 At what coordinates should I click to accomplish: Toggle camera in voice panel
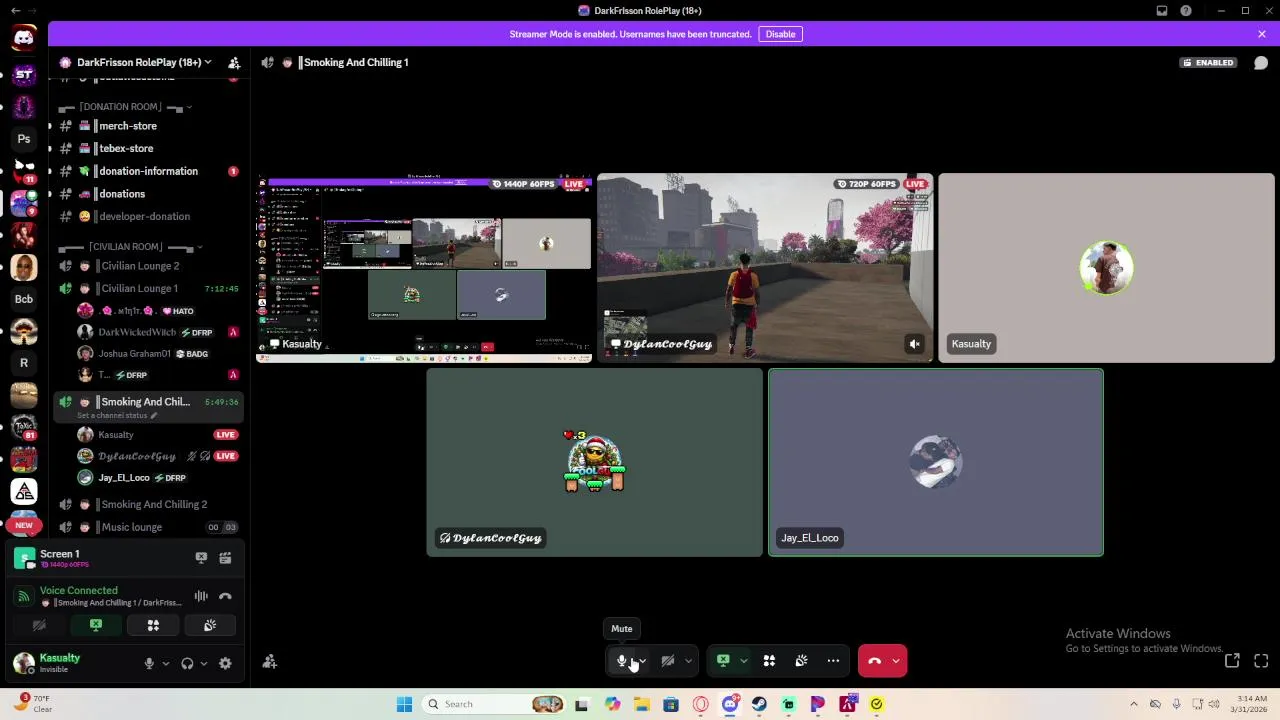pos(39,625)
